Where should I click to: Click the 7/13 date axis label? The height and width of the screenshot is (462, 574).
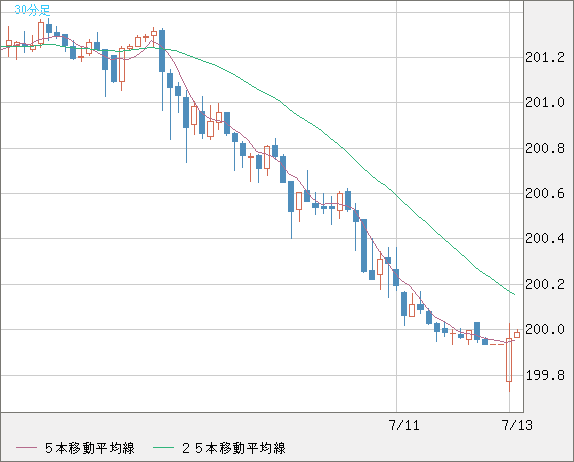pyautogui.click(x=517, y=425)
